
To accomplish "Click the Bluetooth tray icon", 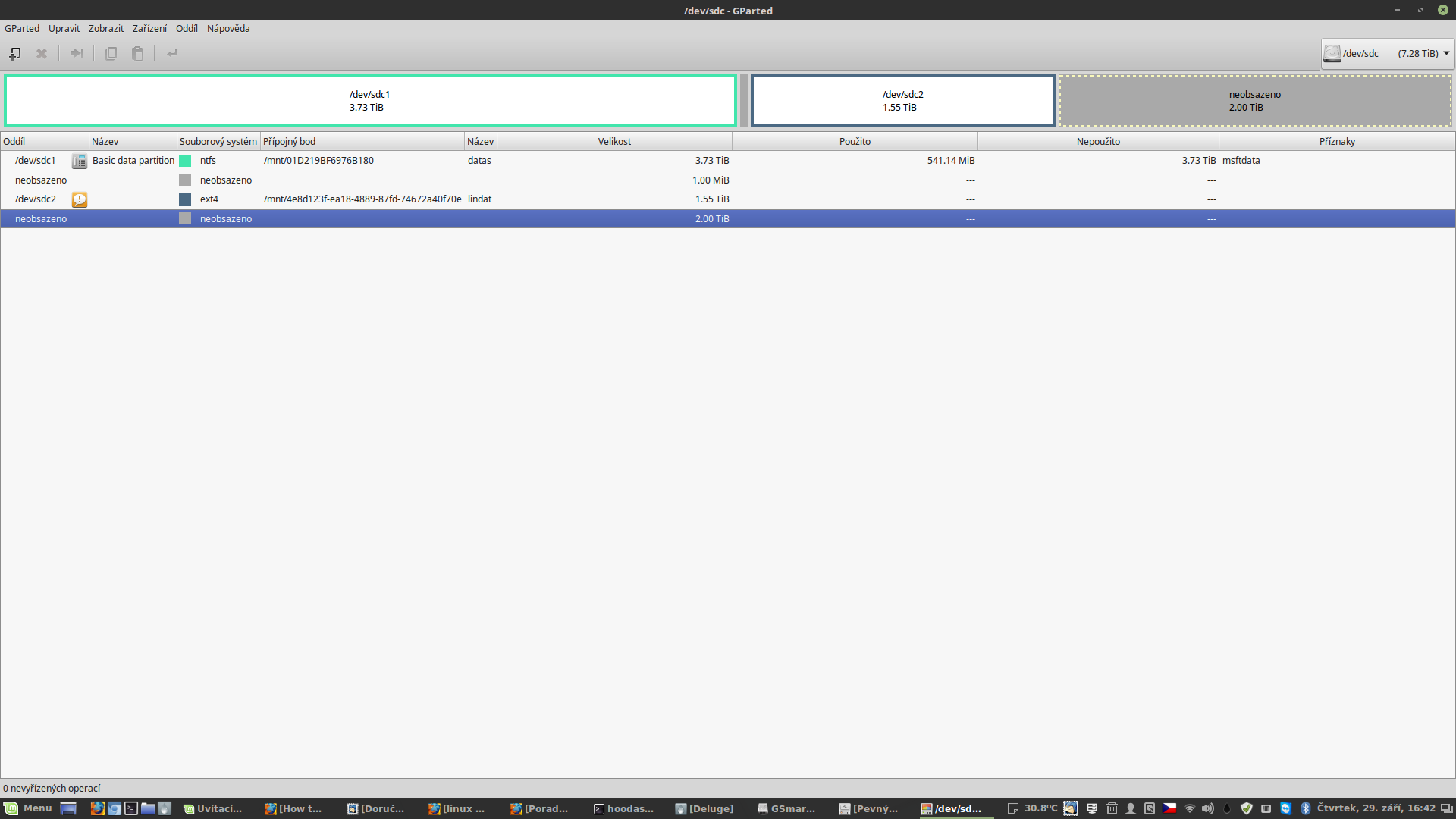I will [x=1305, y=808].
